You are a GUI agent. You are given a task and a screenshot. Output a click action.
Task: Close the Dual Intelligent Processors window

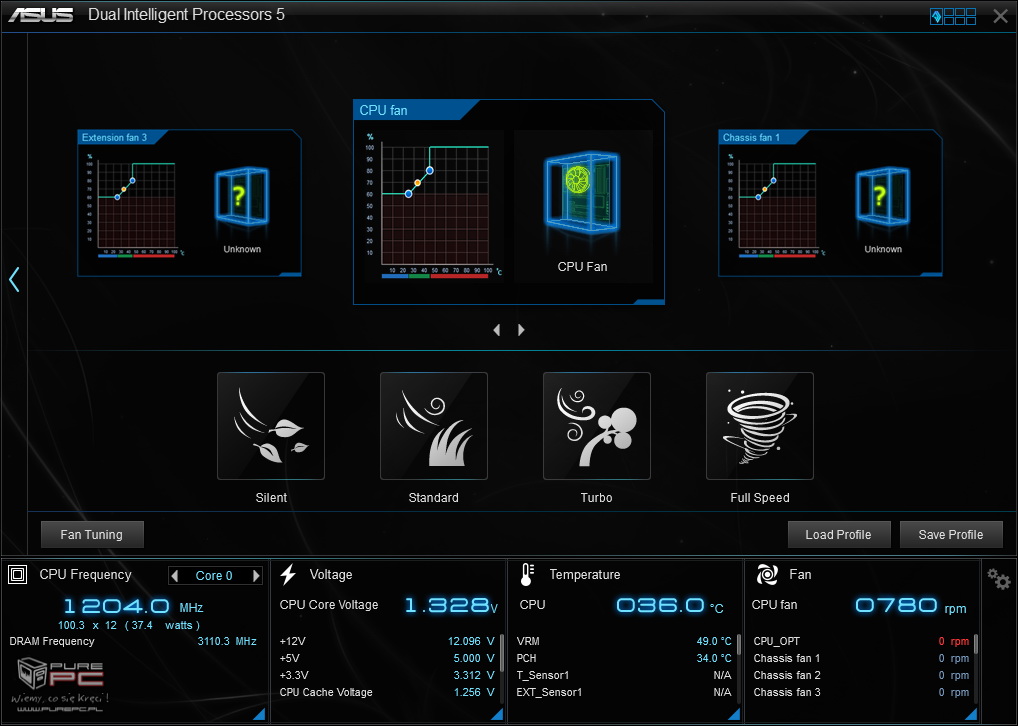click(x=1000, y=16)
